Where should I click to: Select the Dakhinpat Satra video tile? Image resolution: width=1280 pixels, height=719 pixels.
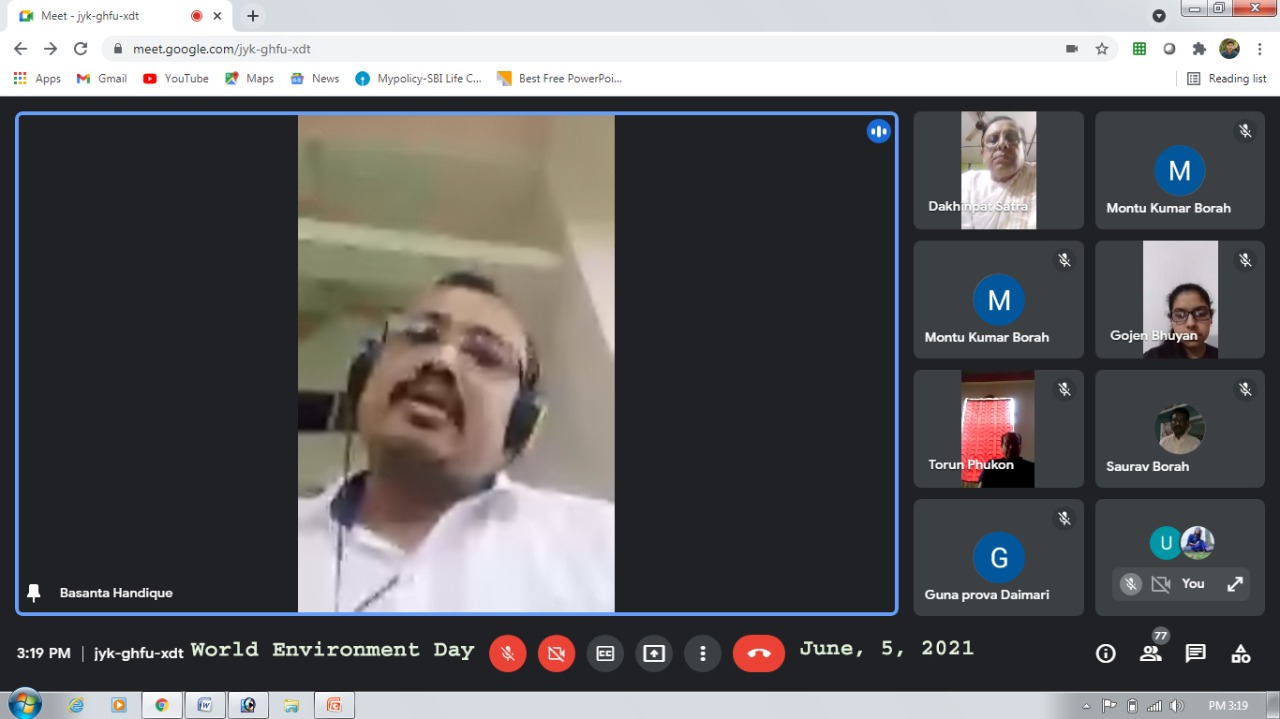point(998,170)
